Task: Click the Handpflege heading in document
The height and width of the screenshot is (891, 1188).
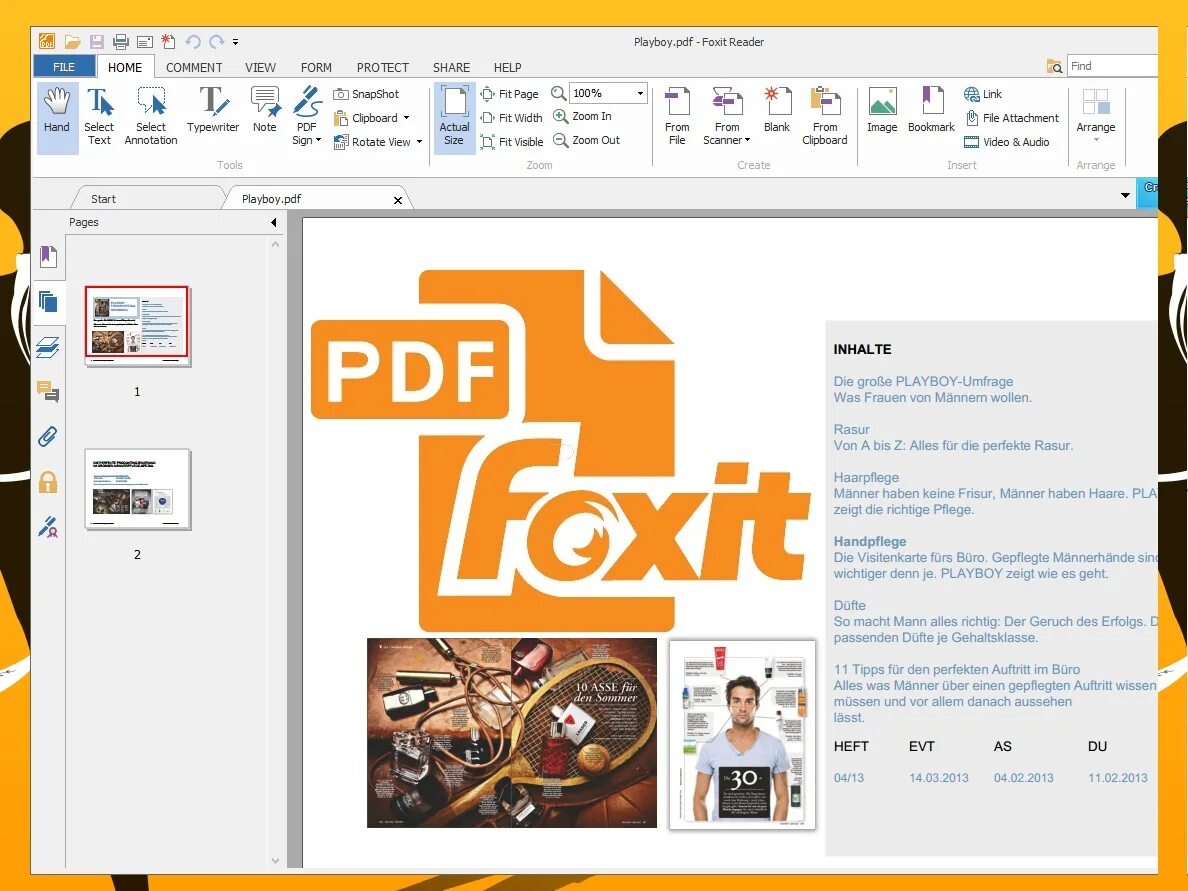Action: pyautogui.click(x=869, y=541)
